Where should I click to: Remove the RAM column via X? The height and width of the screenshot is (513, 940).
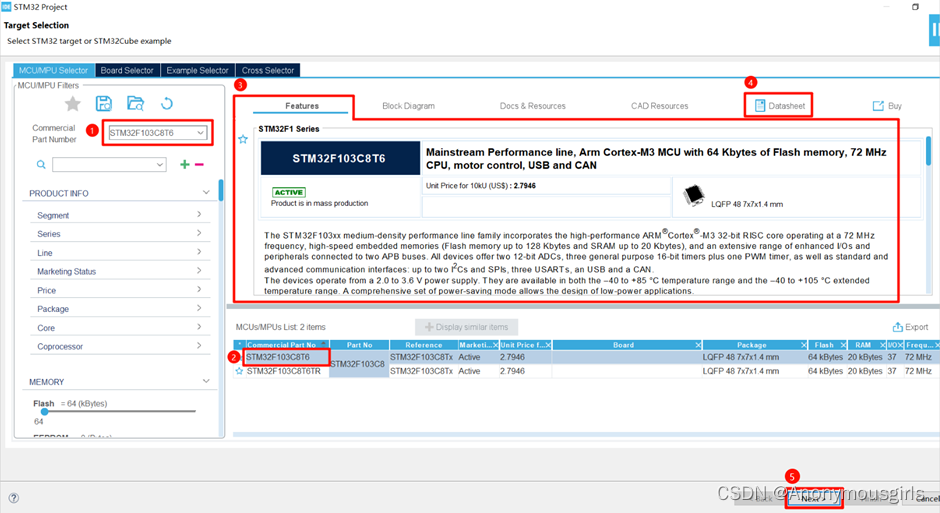tap(882, 345)
